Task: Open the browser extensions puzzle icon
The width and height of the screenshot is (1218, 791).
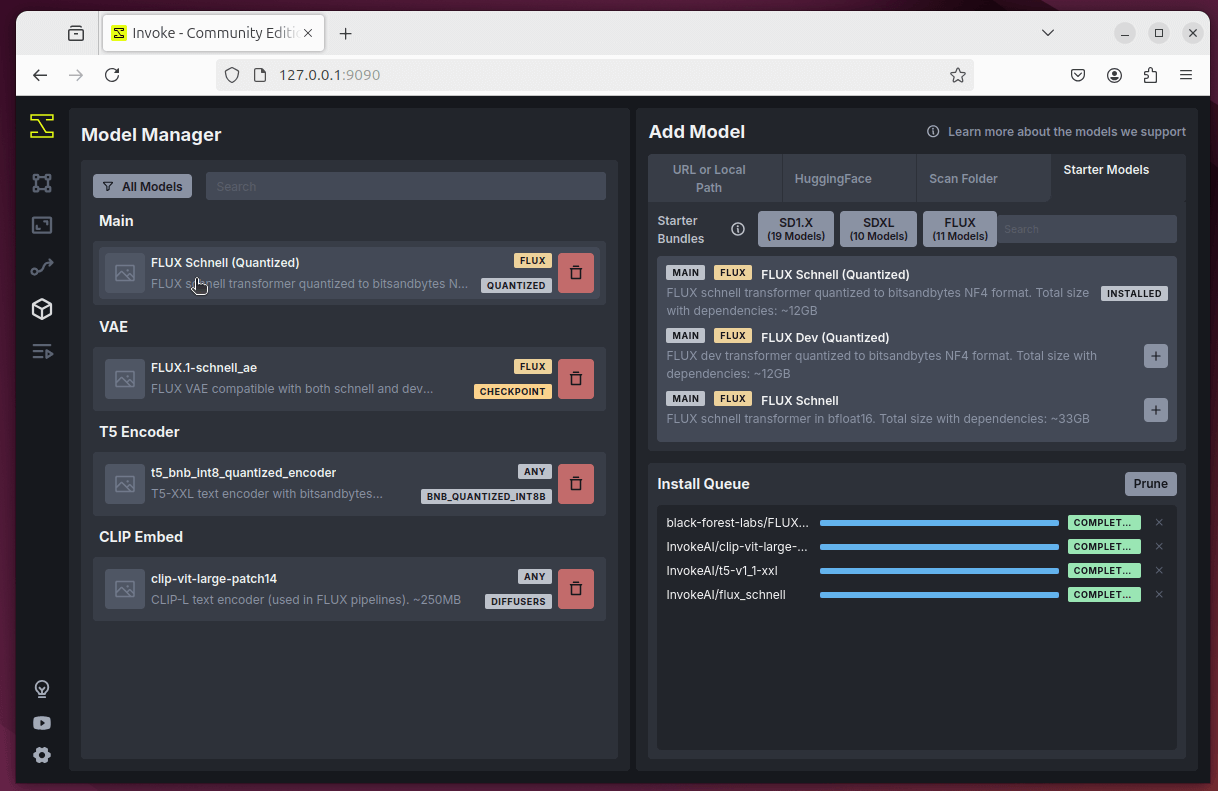Action: 1150,75
